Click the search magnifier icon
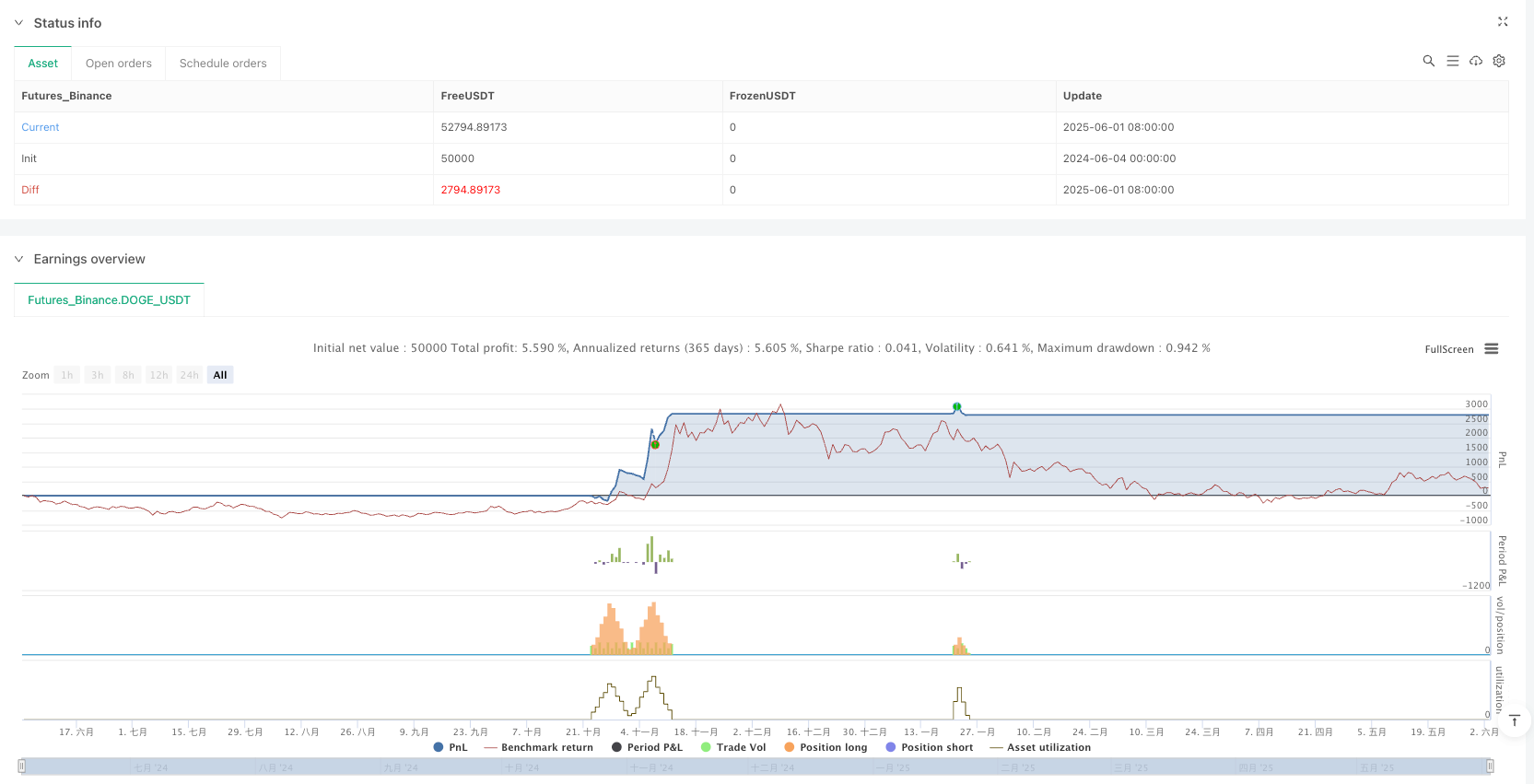 [x=1428, y=61]
